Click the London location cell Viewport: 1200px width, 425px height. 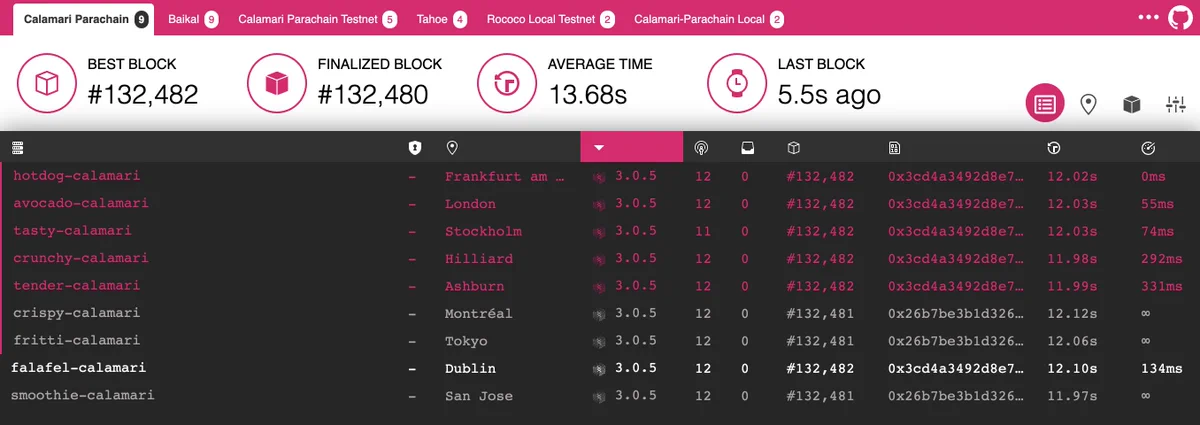(x=470, y=203)
